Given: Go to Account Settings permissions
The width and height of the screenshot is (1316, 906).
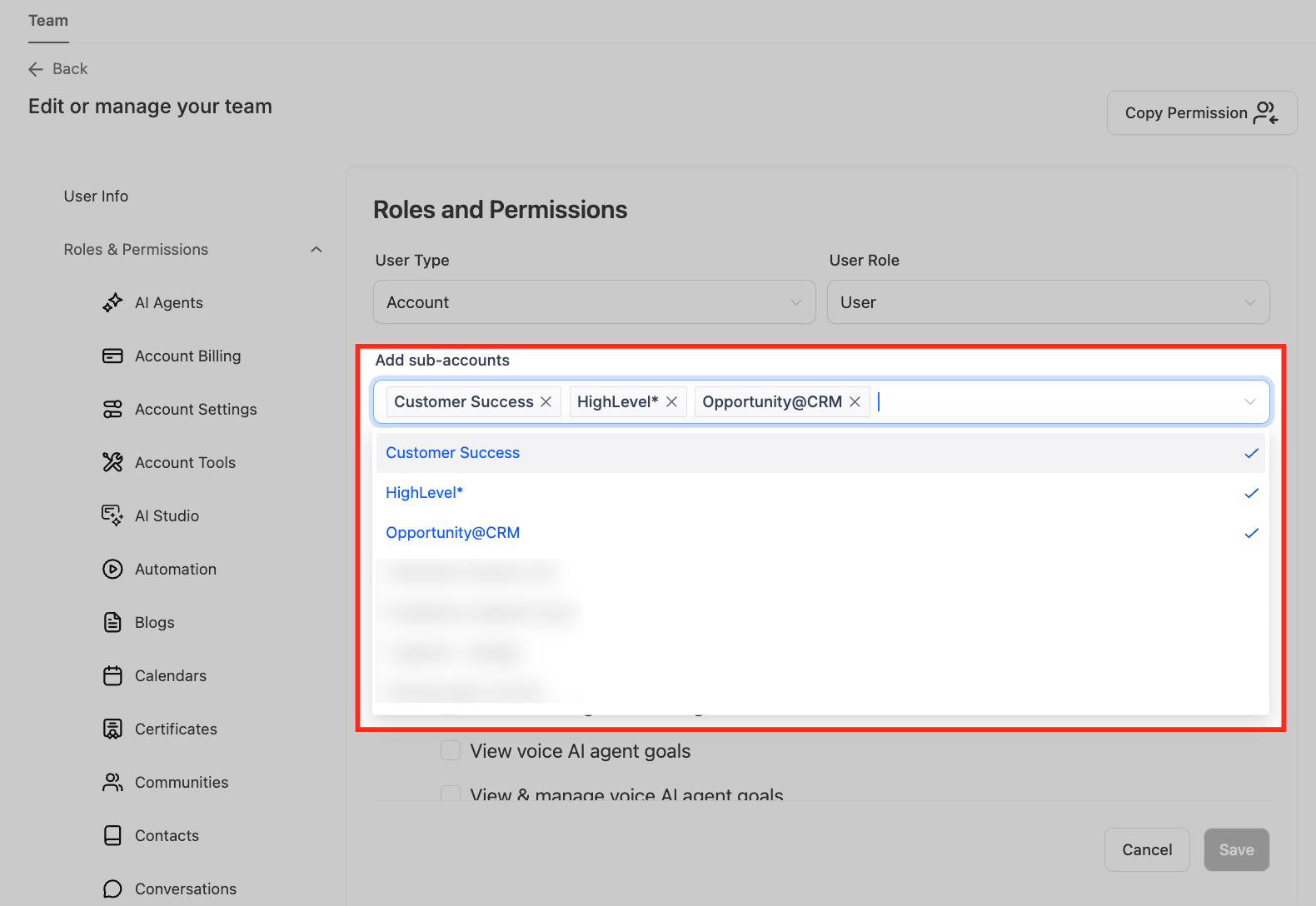Looking at the screenshot, I should pyautogui.click(x=196, y=410).
